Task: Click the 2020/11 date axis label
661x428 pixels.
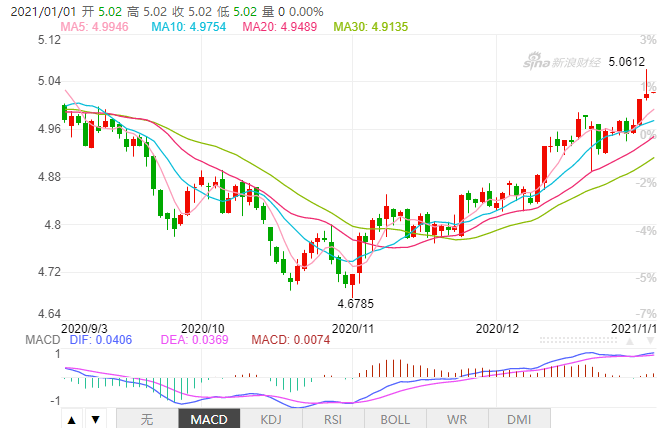Action: 352,328
